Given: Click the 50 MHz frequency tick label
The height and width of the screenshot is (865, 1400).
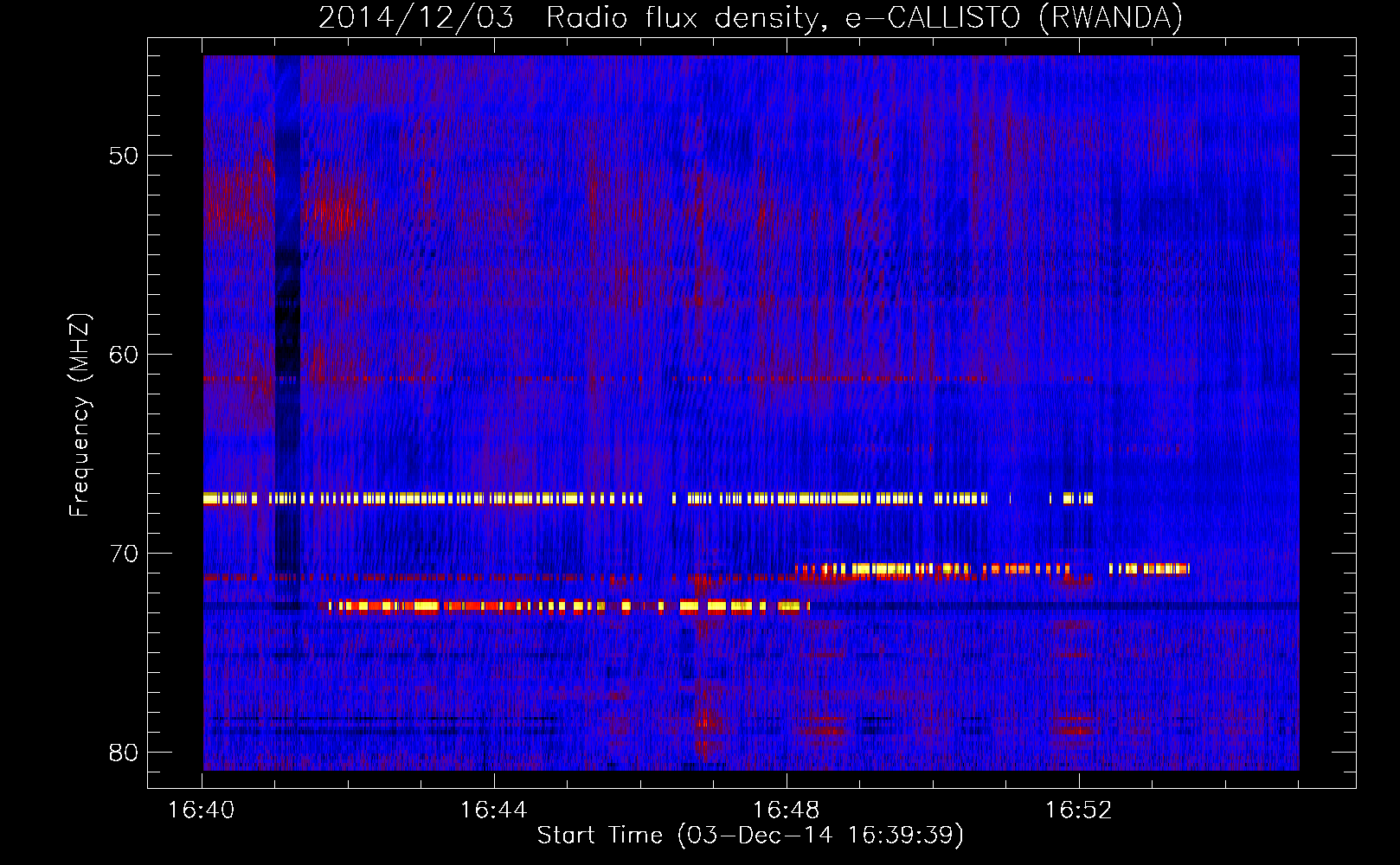Looking at the screenshot, I should (x=124, y=156).
